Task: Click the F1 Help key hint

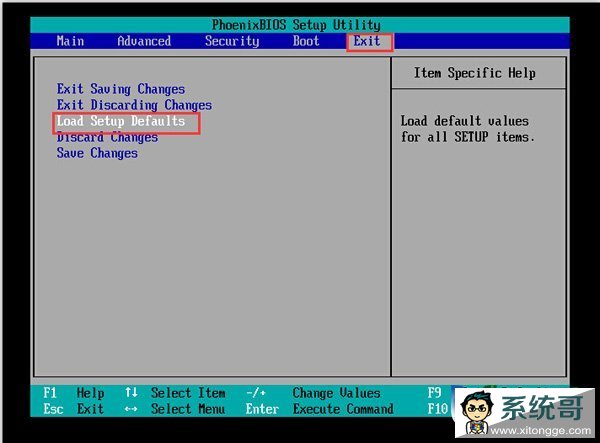Action: tap(73, 393)
